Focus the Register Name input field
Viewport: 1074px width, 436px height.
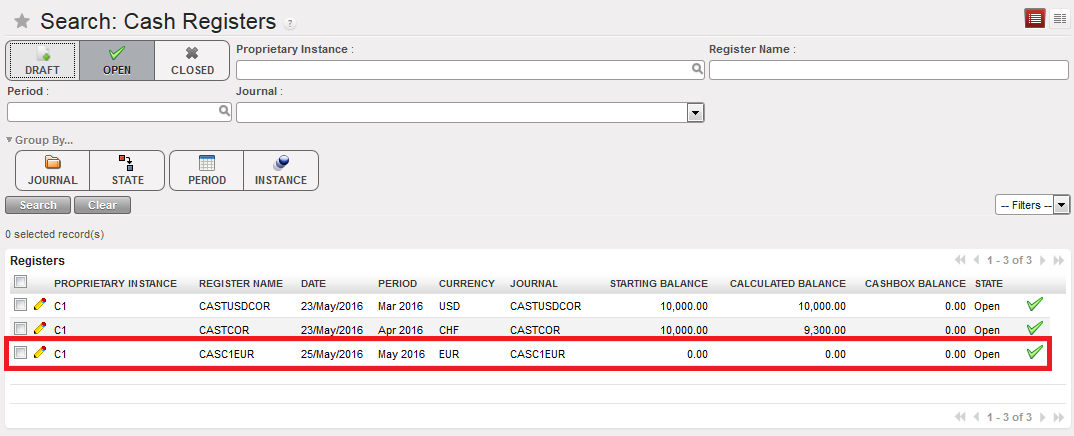point(888,70)
